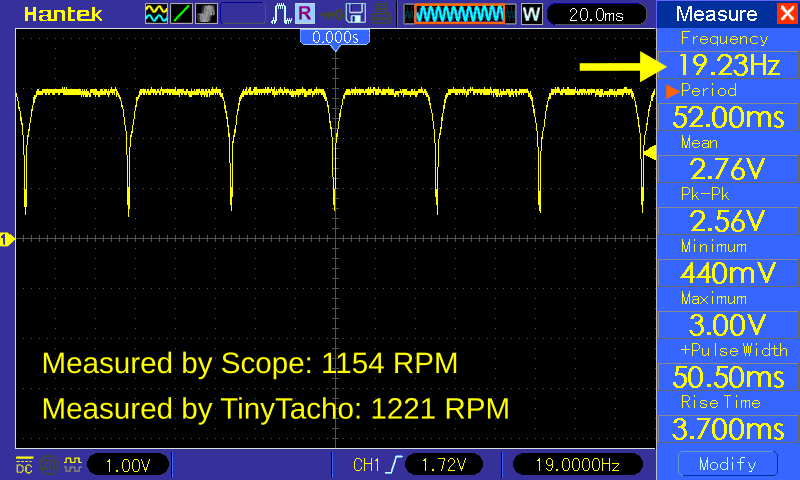
Task: Click the 0.000s trigger position marker
Action: click(x=335, y=38)
